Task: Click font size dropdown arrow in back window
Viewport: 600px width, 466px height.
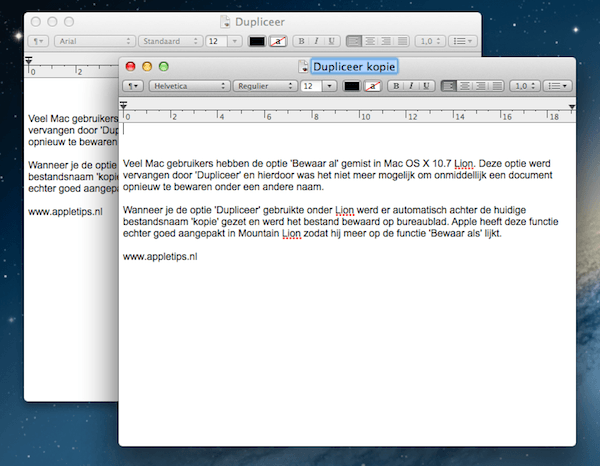Action: coord(235,41)
